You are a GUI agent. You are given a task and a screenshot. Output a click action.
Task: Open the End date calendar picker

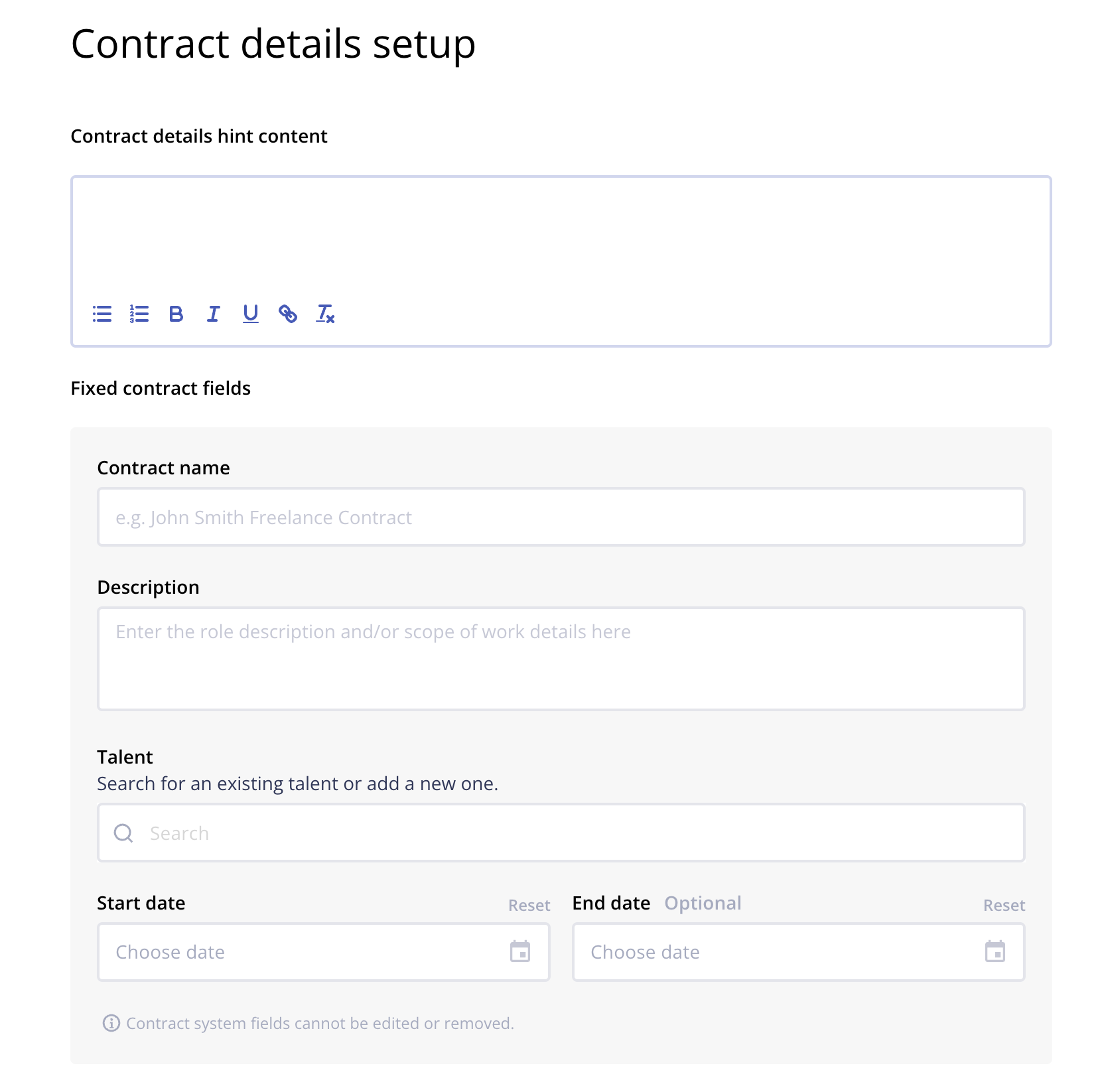click(x=995, y=951)
